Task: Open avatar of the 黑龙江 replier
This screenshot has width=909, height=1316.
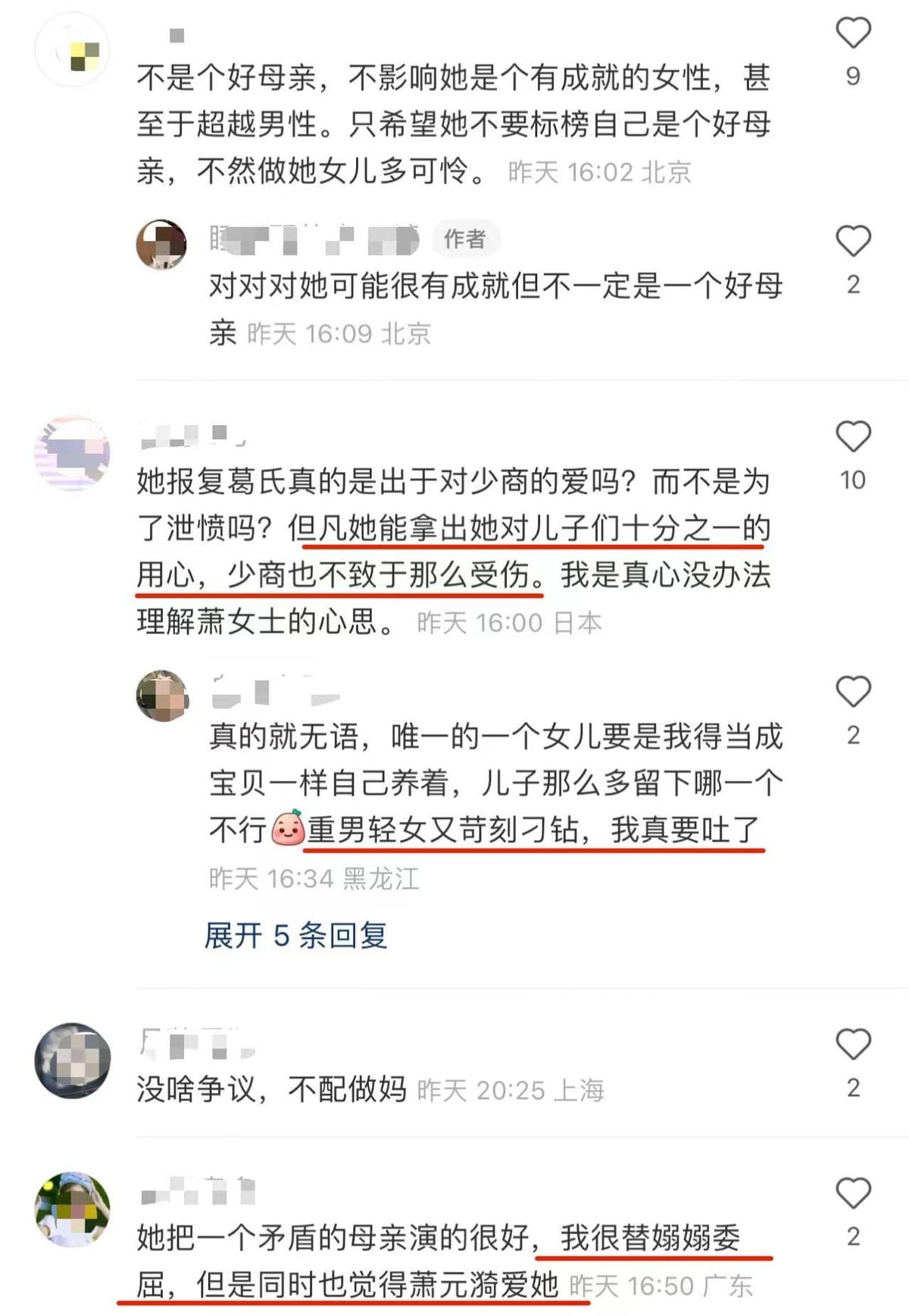Action: coord(161,696)
